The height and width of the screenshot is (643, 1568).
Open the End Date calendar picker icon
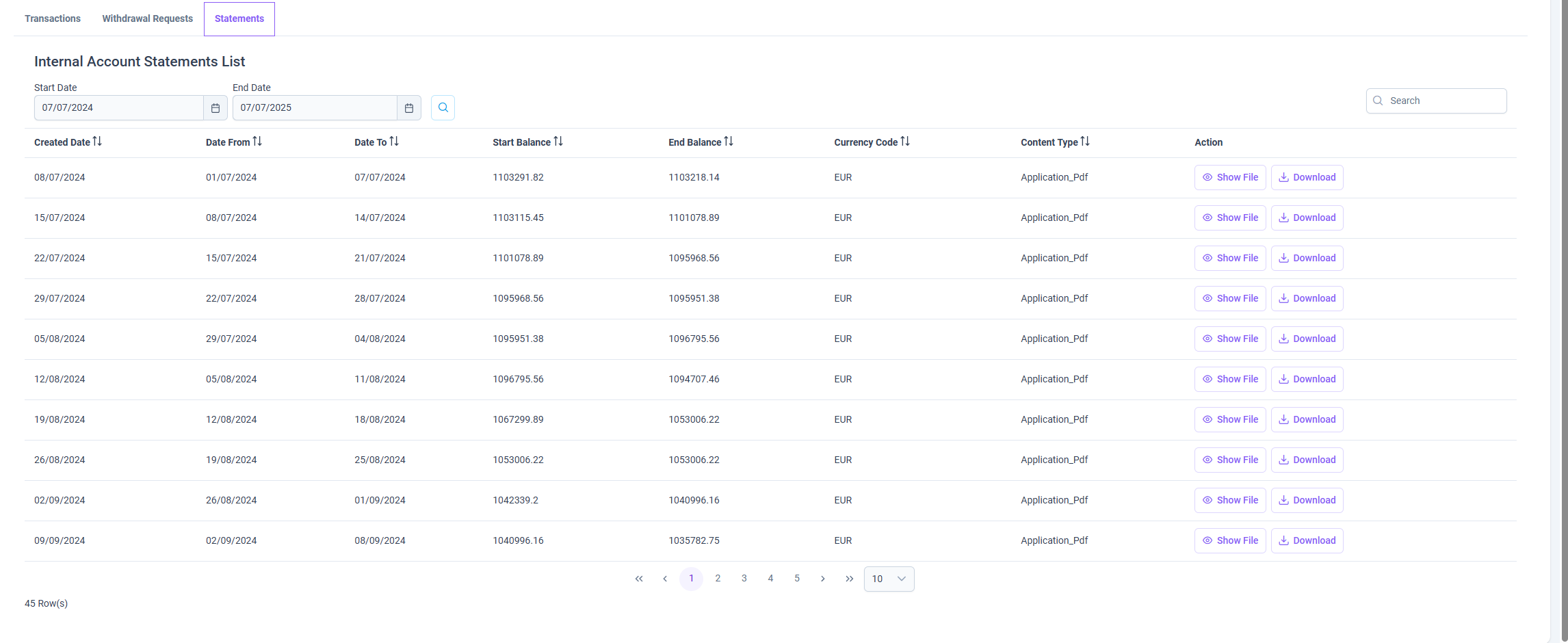(409, 108)
